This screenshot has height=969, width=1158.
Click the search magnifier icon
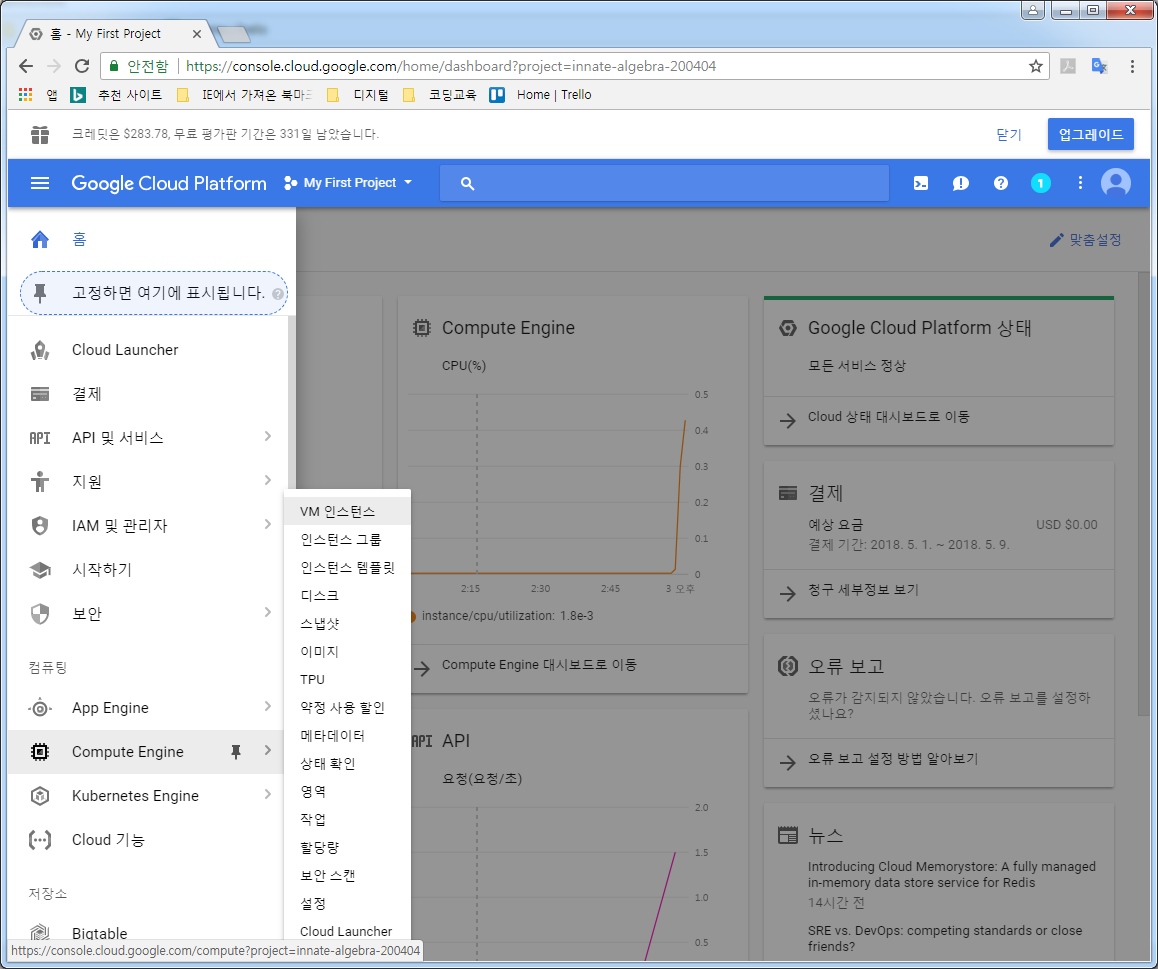click(467, 183)
